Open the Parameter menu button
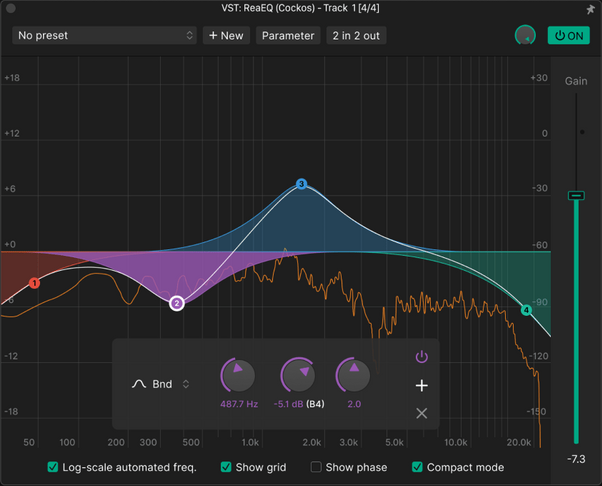Viewport: 602px width, 486px height. (x=288, y=35)
